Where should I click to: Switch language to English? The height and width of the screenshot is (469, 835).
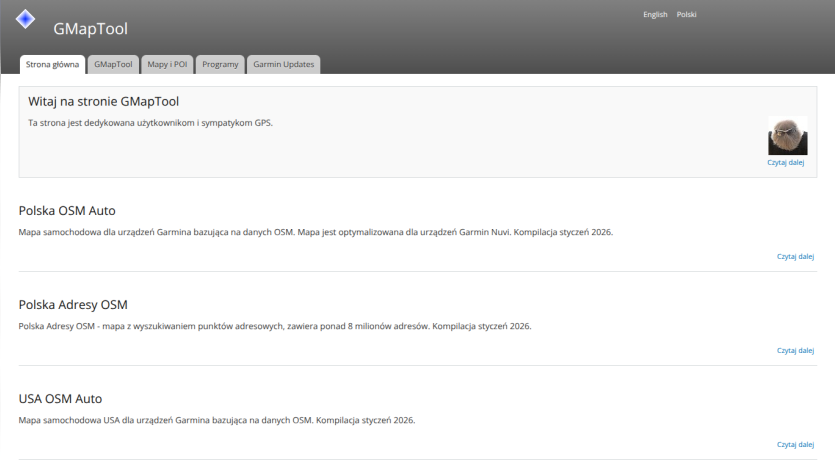[655, 14]
